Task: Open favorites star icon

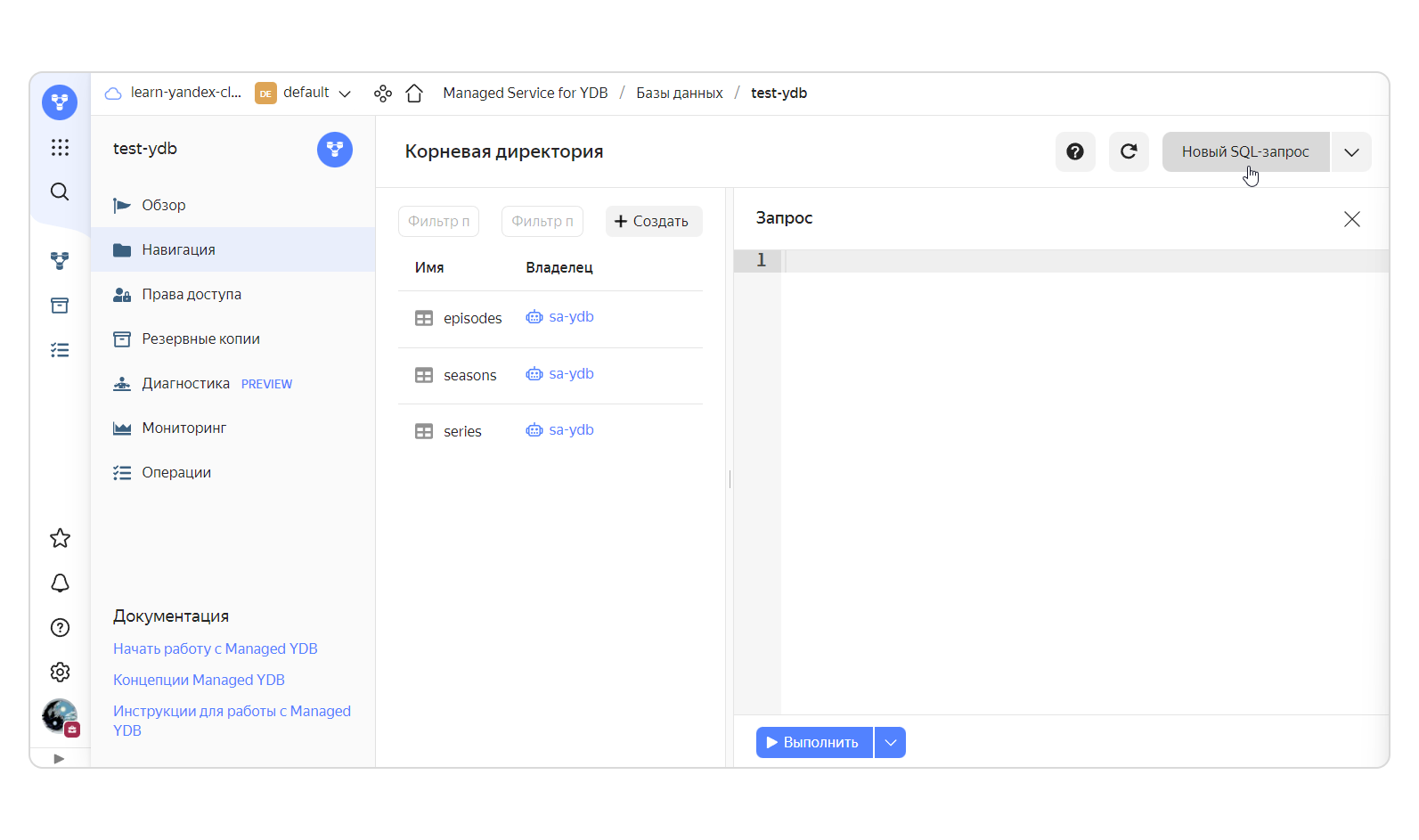Action: tap(60, 538)
